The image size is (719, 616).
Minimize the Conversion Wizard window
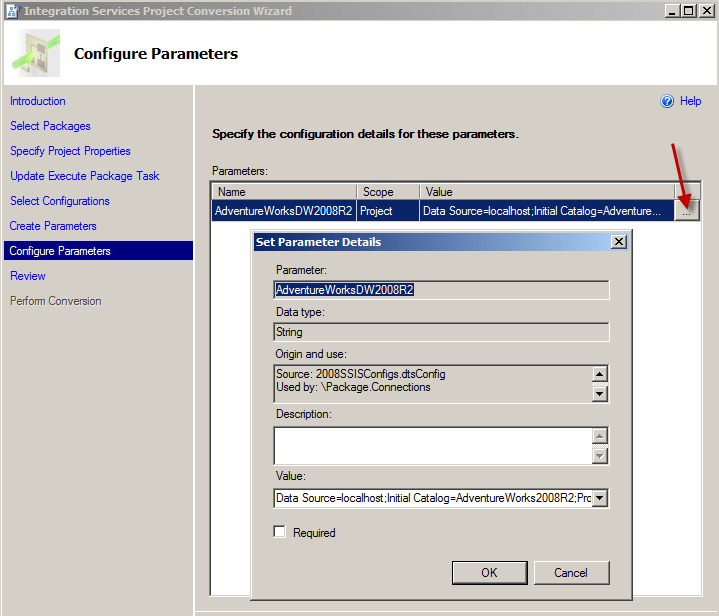click(672, 11)
